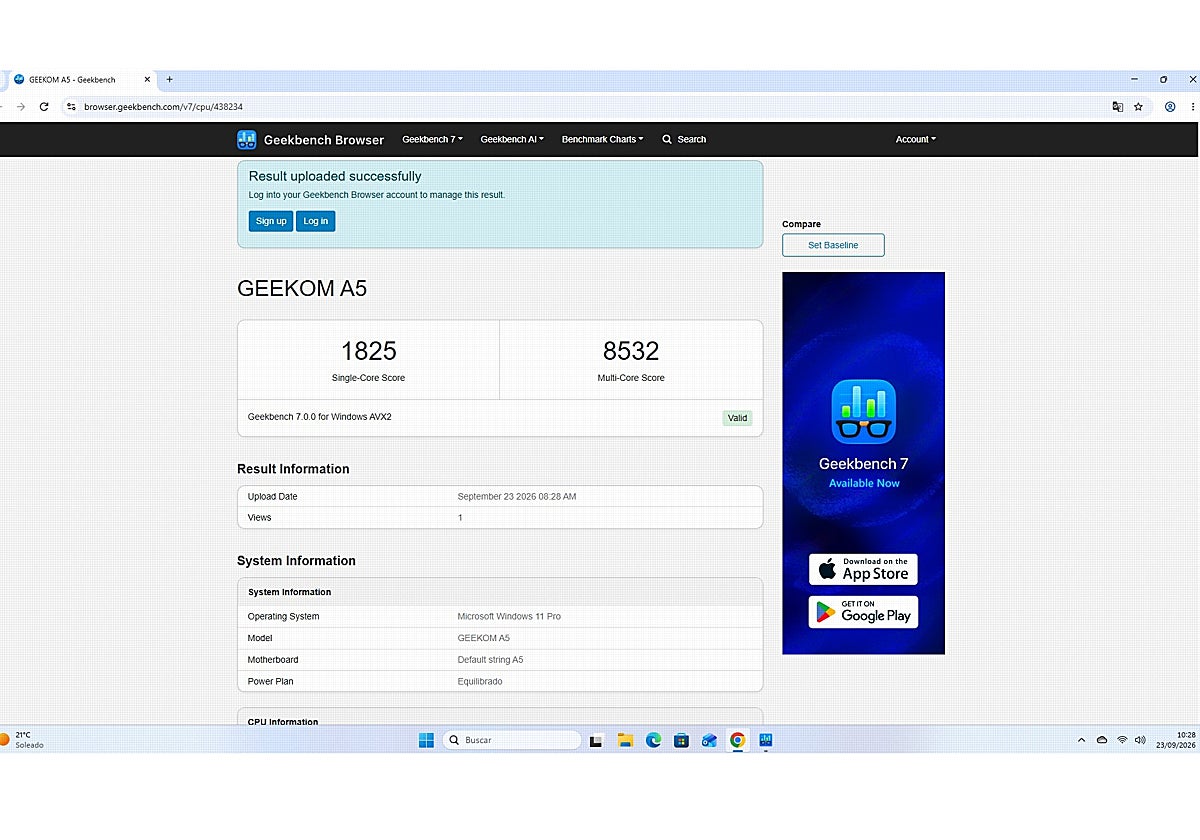Go forward with the browser arrow
The image size is (1200, 840).
(x=21, y=107)
